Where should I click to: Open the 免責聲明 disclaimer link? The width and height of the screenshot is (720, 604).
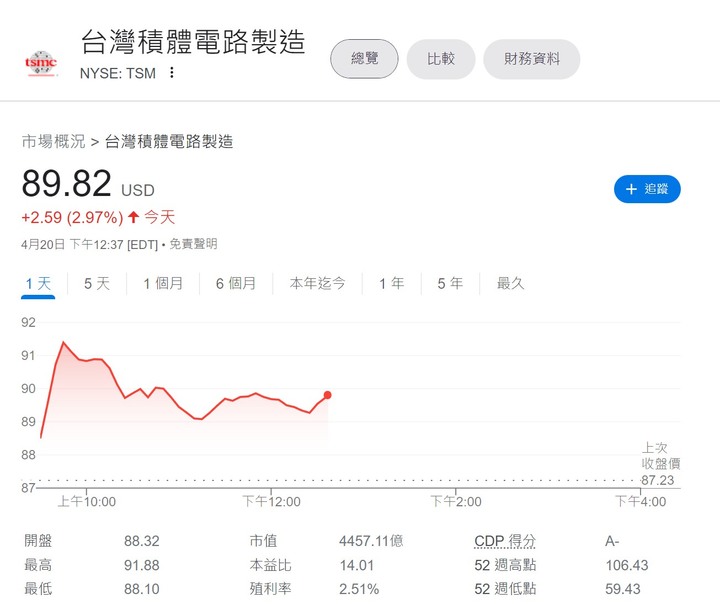193,244
